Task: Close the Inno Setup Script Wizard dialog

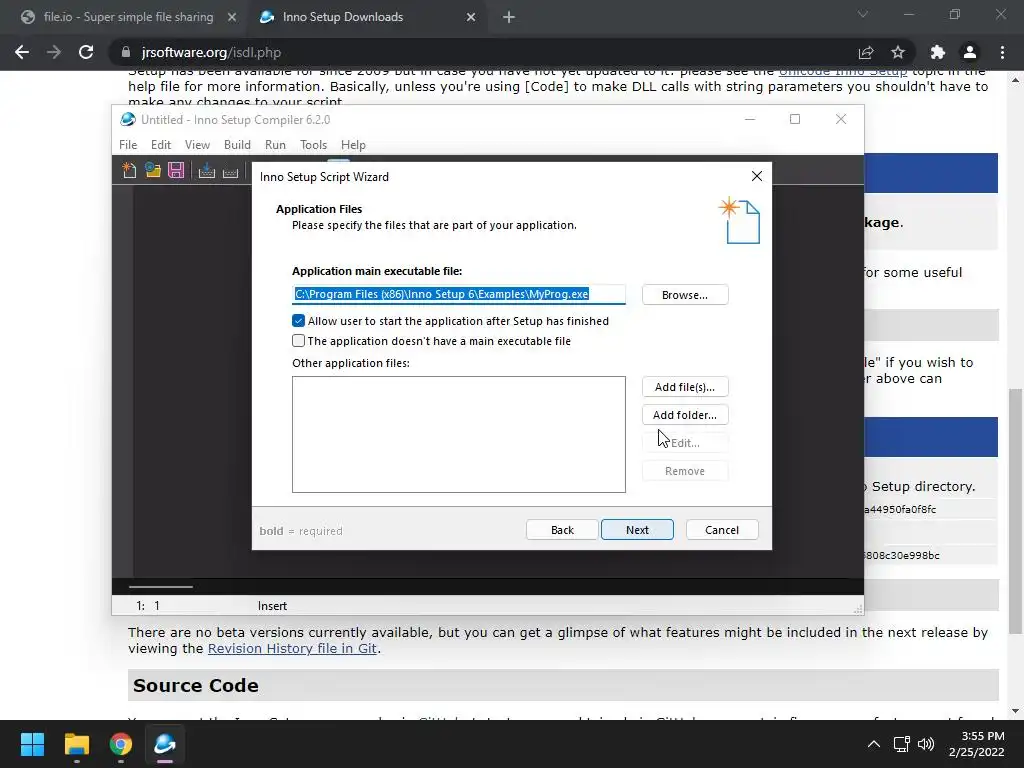Action: coord(756,176)
